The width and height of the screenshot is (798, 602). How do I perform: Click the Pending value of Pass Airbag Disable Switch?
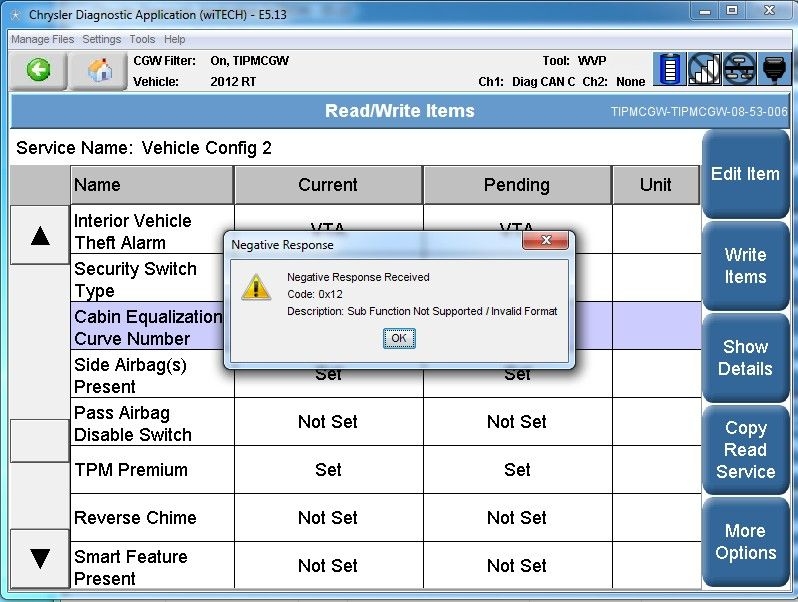(517, 422)
